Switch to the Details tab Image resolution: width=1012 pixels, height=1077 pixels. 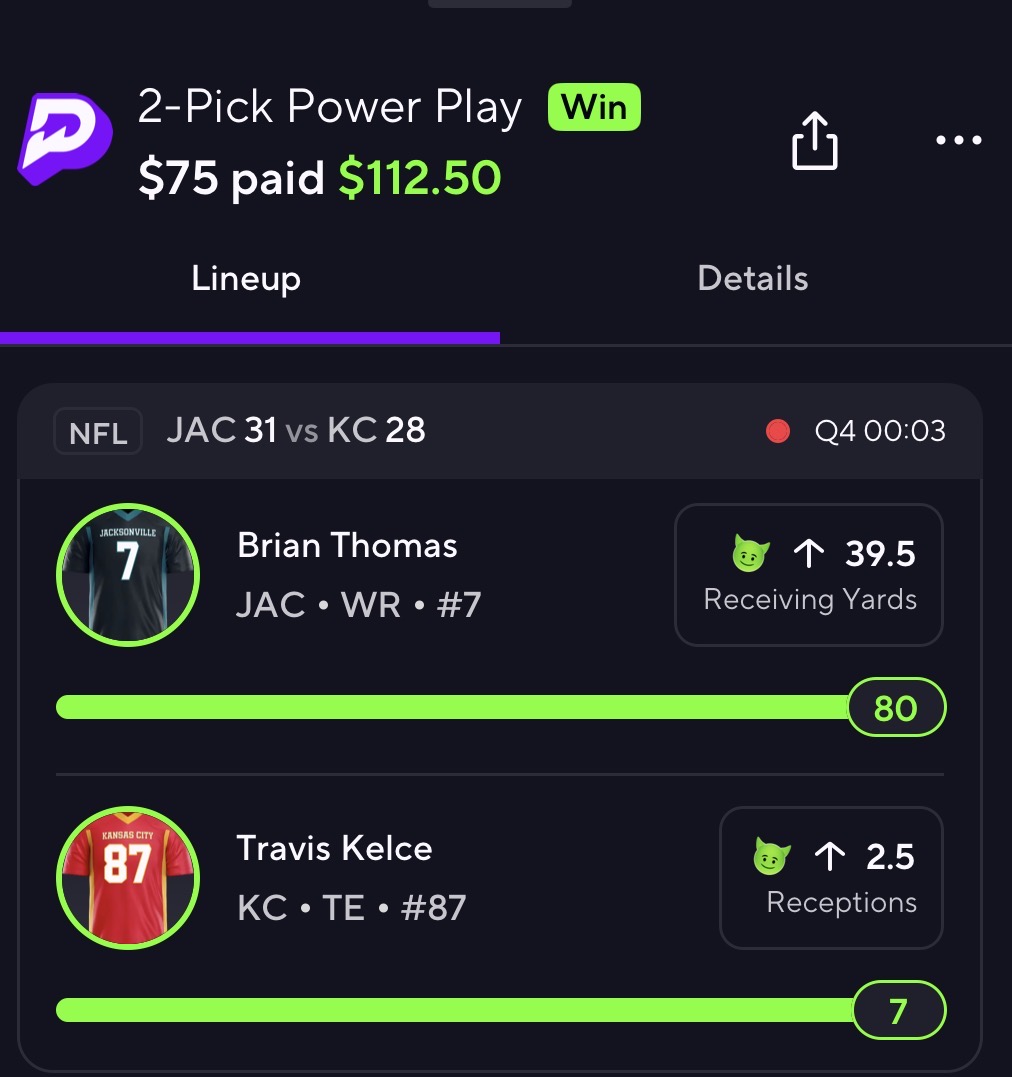[x=752, y=278]
